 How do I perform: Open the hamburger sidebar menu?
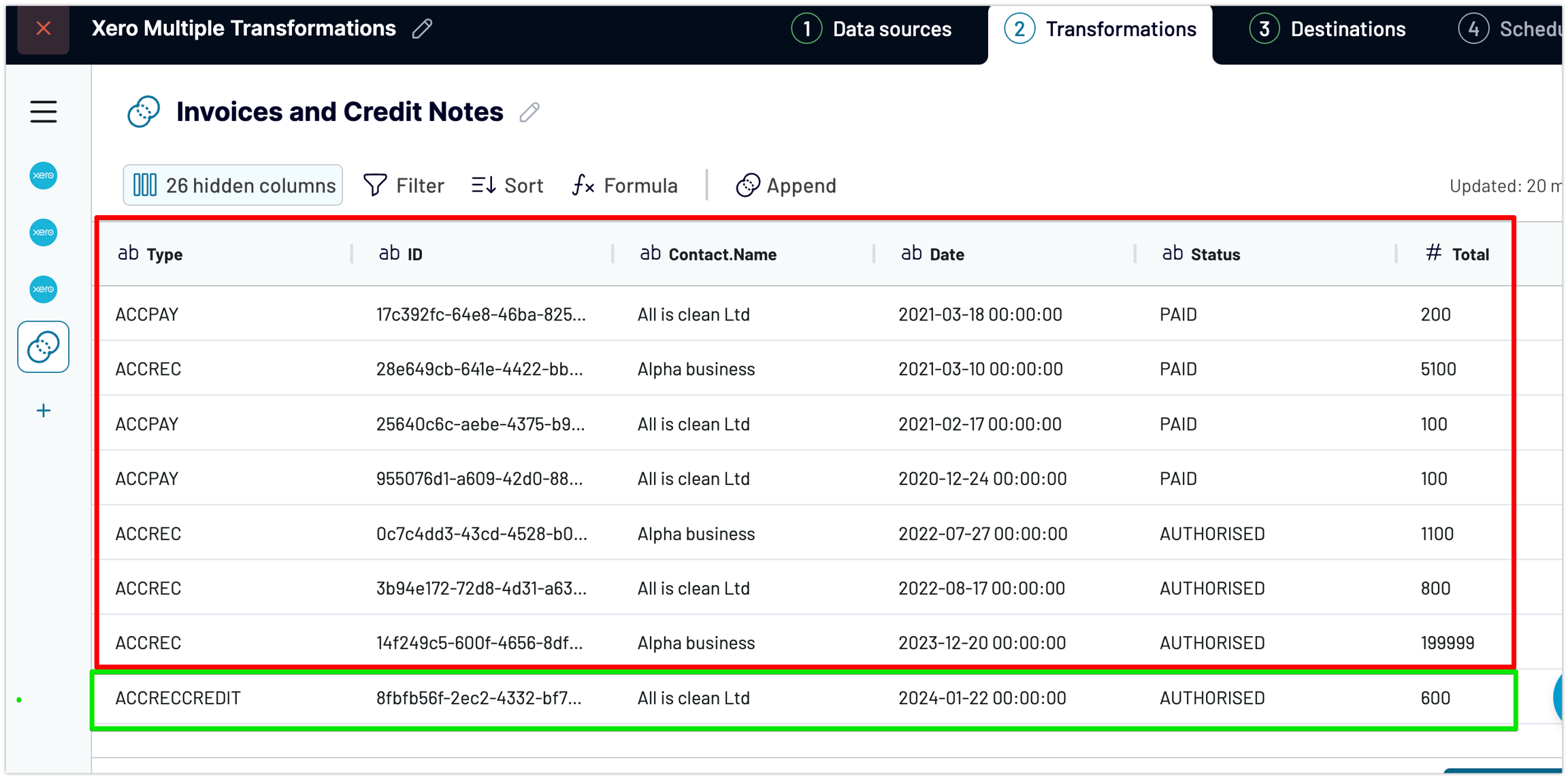click(x=43, y=112)
